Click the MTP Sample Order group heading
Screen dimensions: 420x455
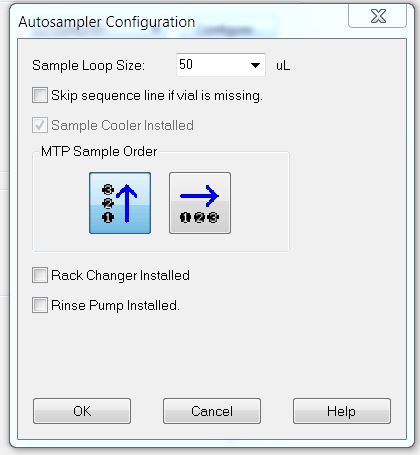pos(99,151)
